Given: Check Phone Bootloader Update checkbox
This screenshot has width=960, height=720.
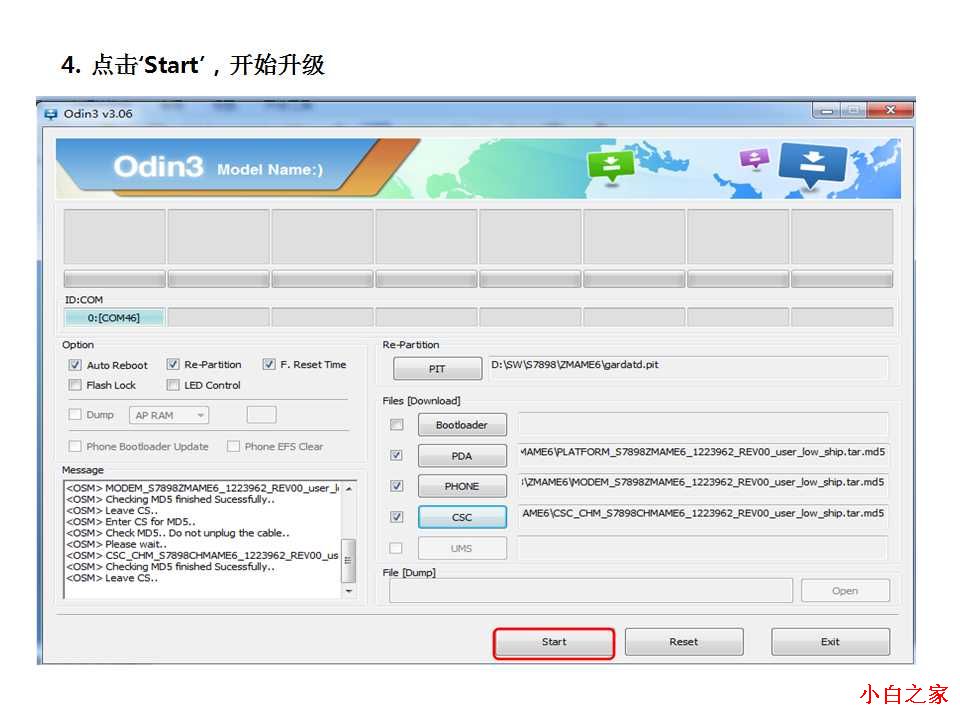Looking at the screenshot, I should 75,446.
